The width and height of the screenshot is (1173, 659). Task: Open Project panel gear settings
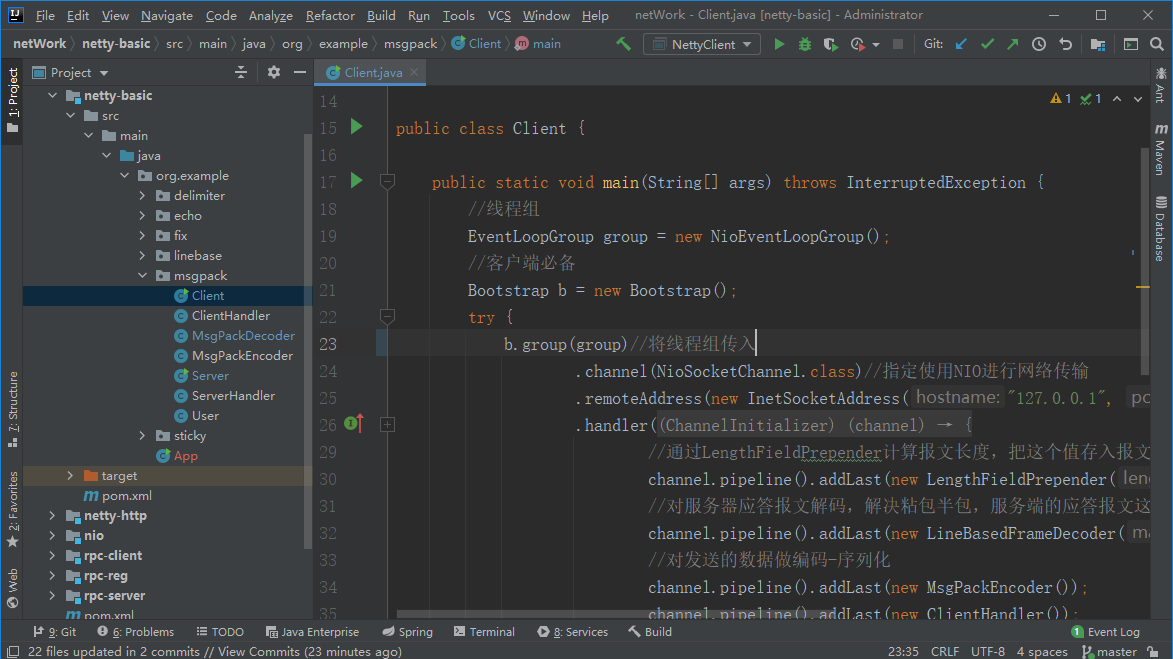pyautogui.click(x=274, y=72)
